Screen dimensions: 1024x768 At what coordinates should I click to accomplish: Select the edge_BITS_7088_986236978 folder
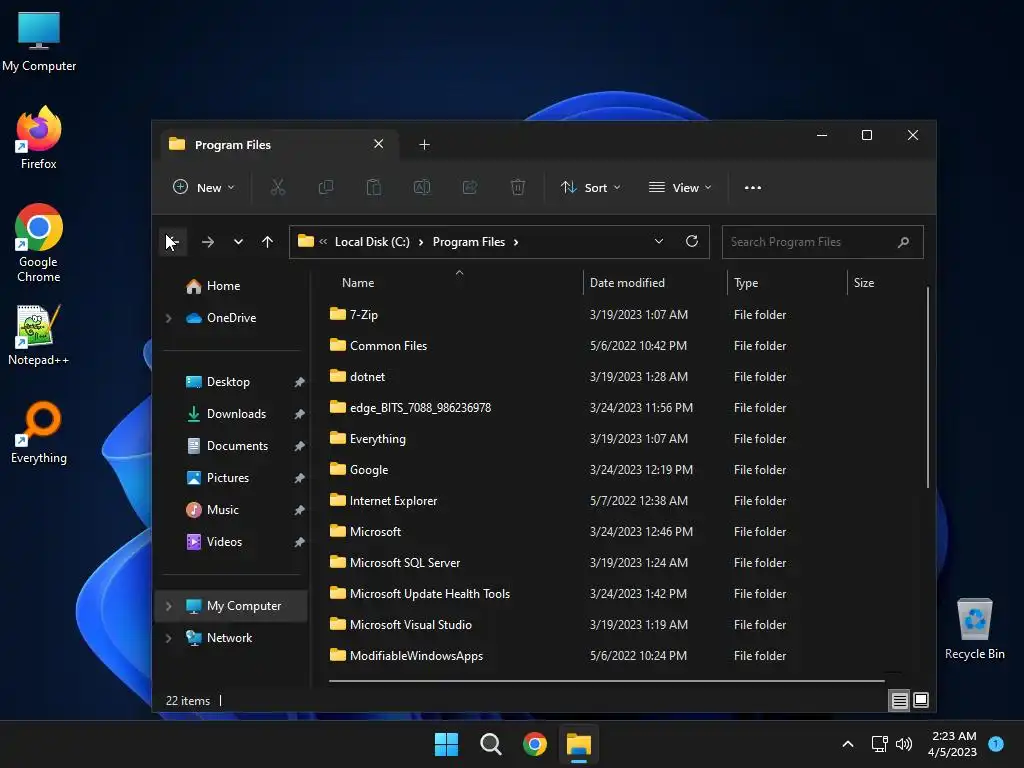click(410, 408)
